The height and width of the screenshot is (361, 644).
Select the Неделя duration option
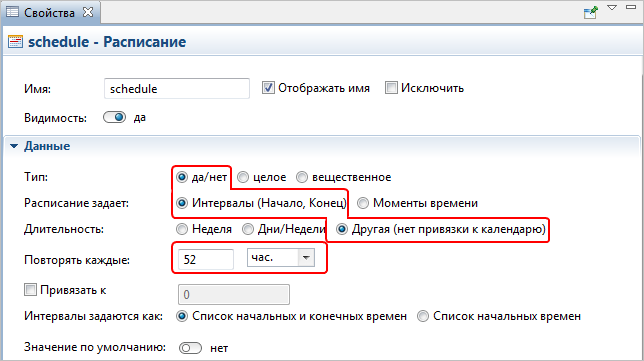(x=182, y=229)
